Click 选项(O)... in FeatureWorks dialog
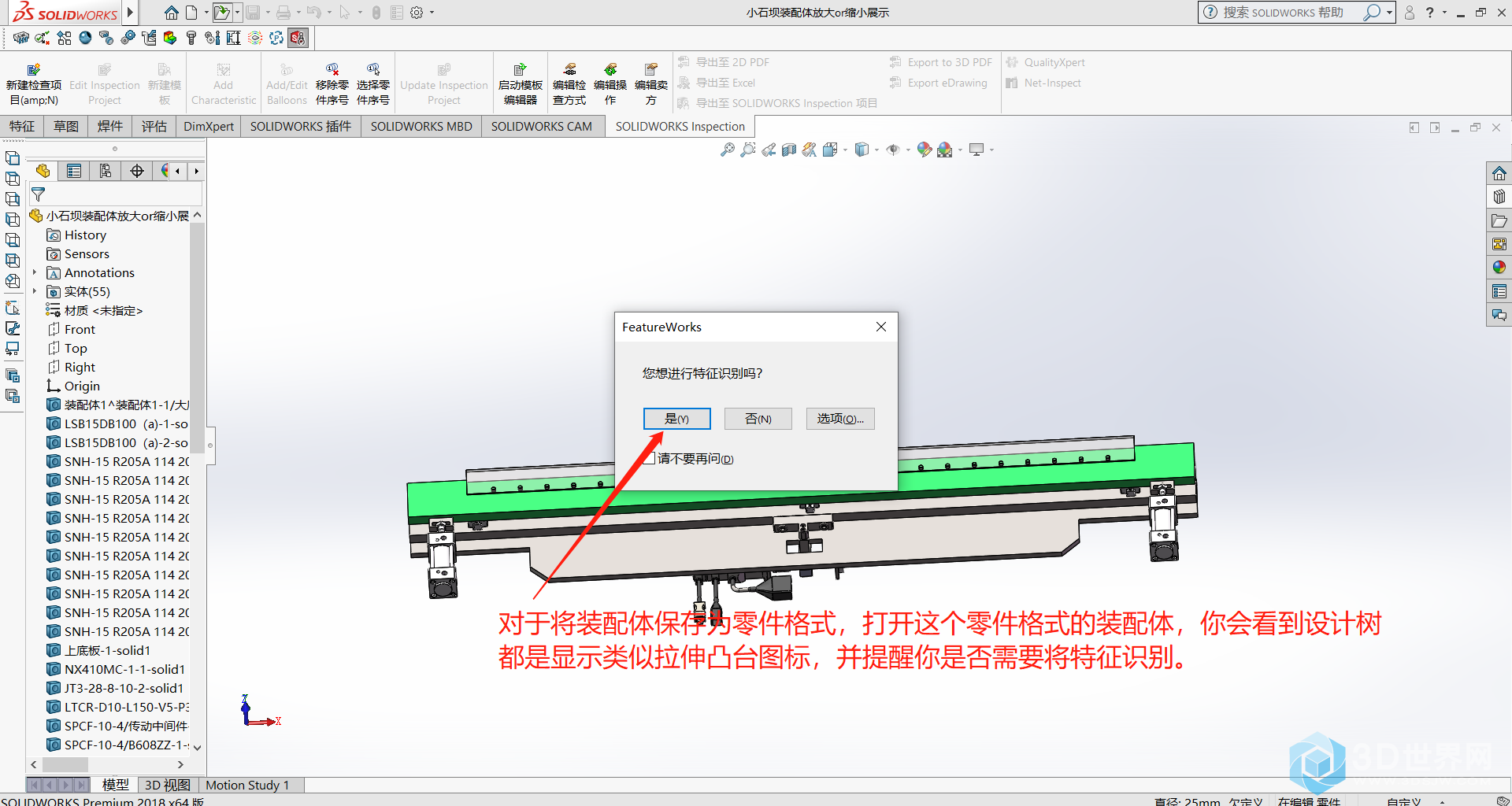 (x=840, y=419)
